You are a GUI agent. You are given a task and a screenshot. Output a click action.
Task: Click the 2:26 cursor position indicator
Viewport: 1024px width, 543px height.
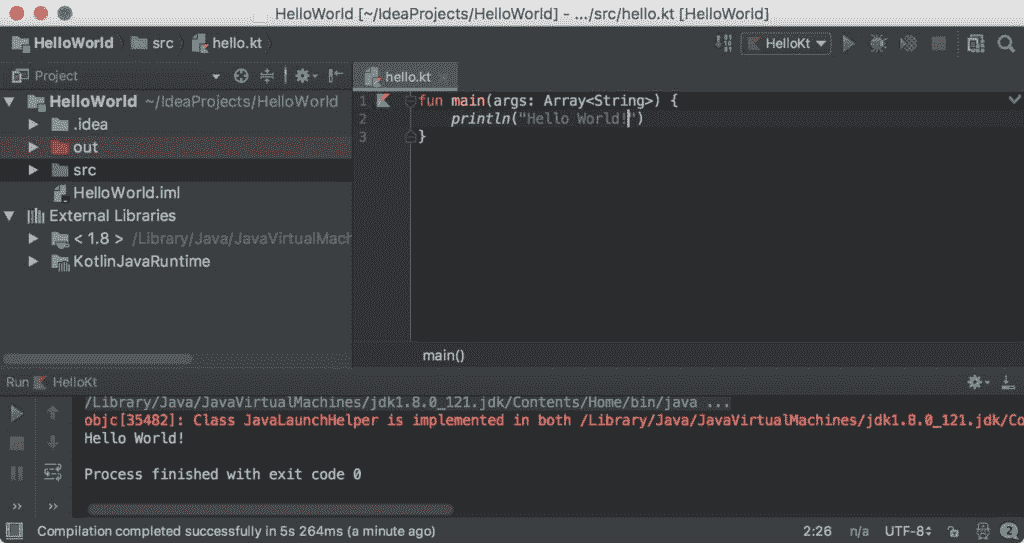(818, 531)
